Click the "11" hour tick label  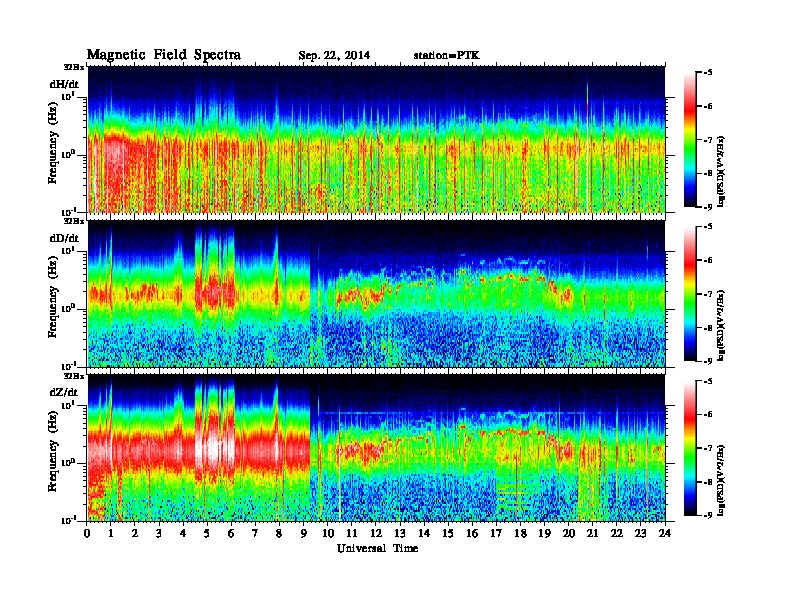[352, 533]
